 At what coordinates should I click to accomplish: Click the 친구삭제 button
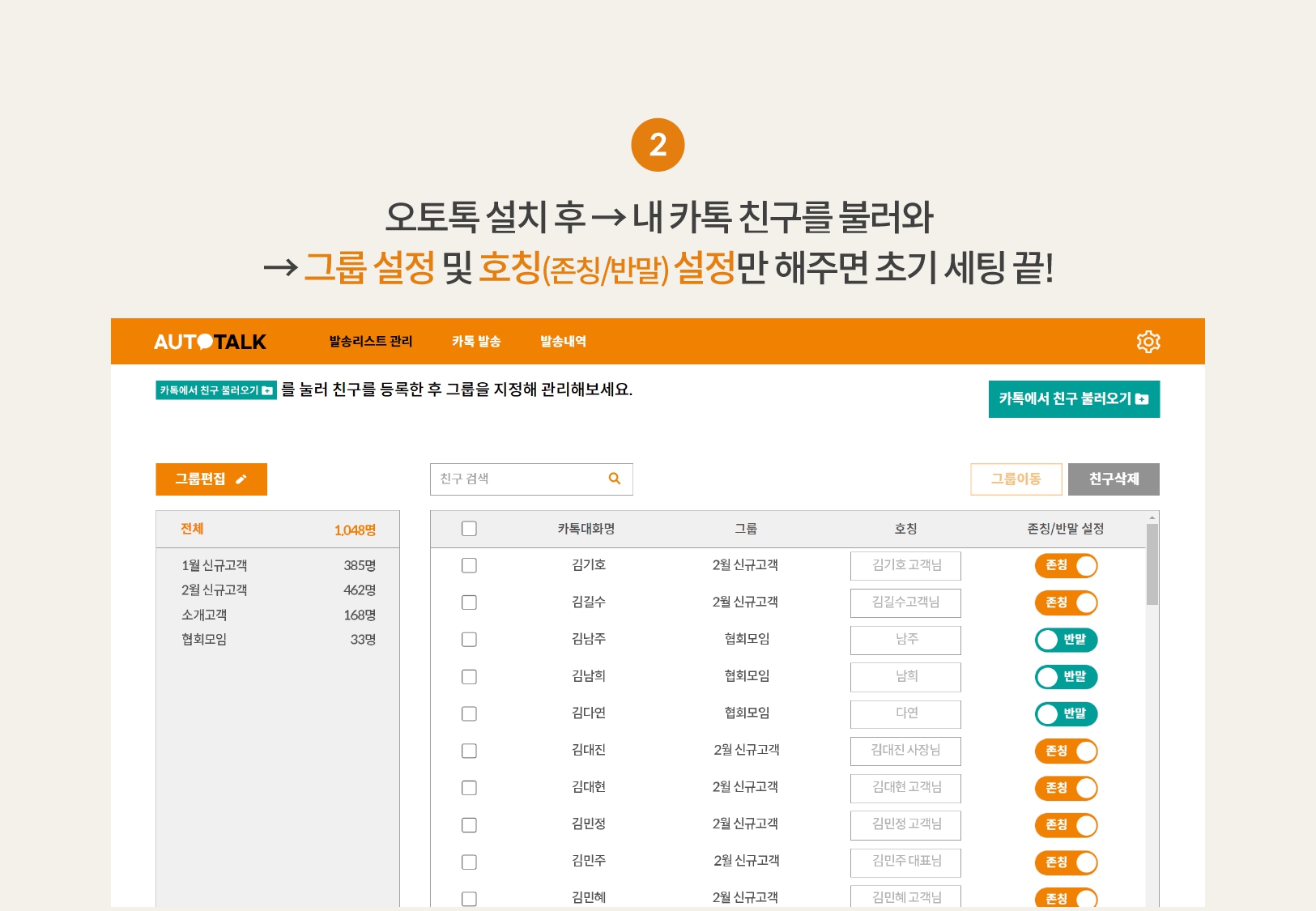[x=1114, y=479]
